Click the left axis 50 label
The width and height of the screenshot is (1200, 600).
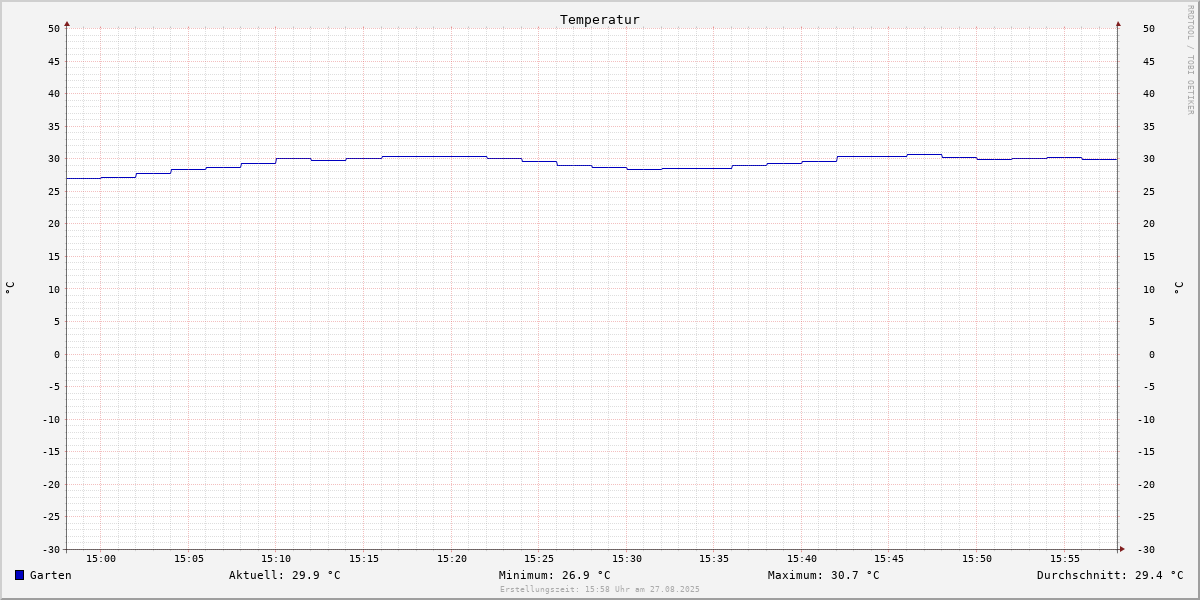(54, 29)
